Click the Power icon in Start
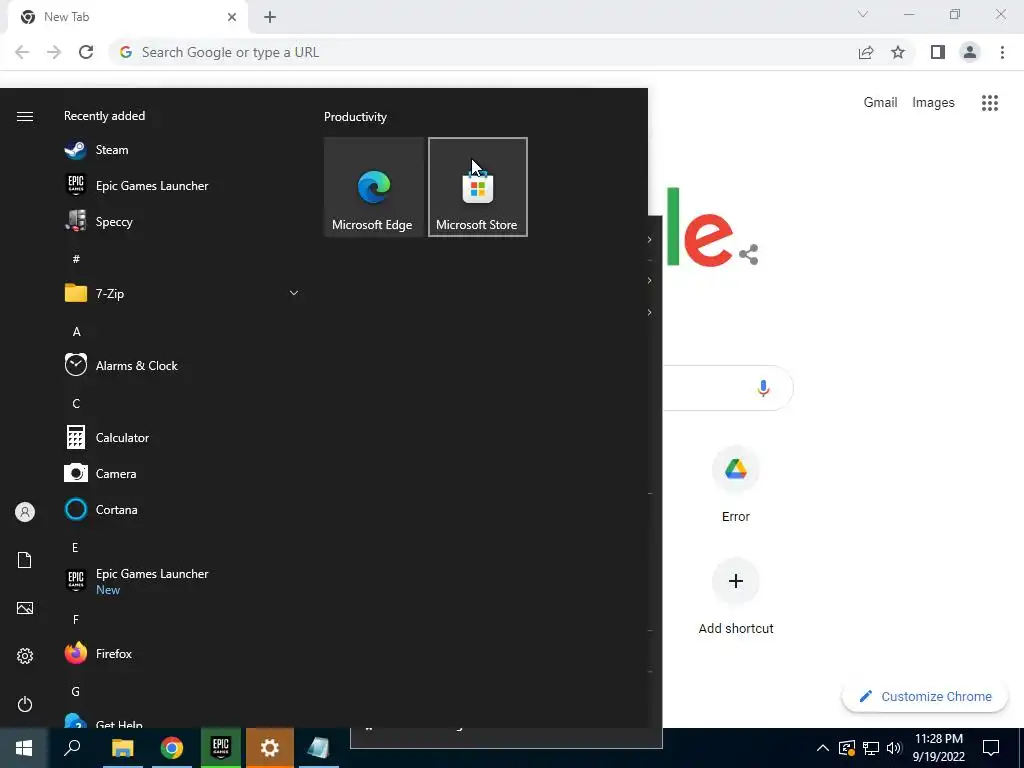1024x768 pixels. point(25,704)
